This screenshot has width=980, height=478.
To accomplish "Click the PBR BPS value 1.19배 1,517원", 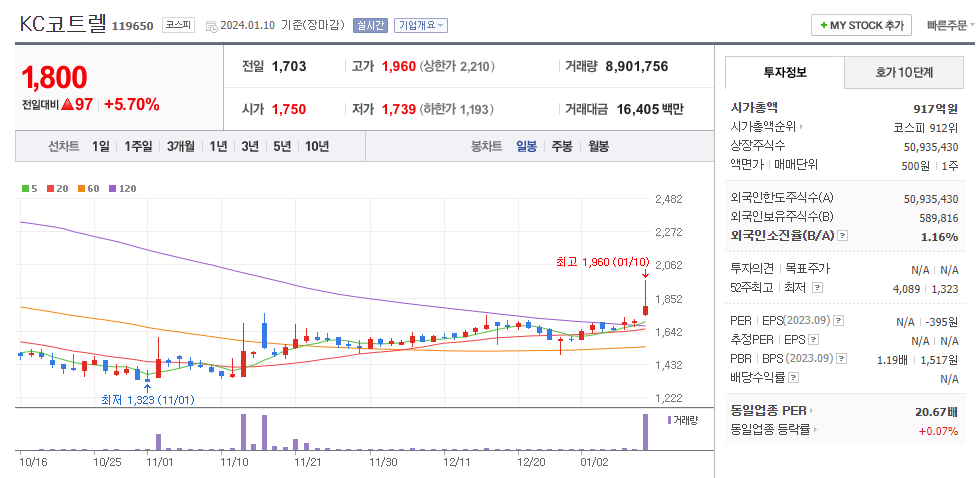I will (918, 360).
